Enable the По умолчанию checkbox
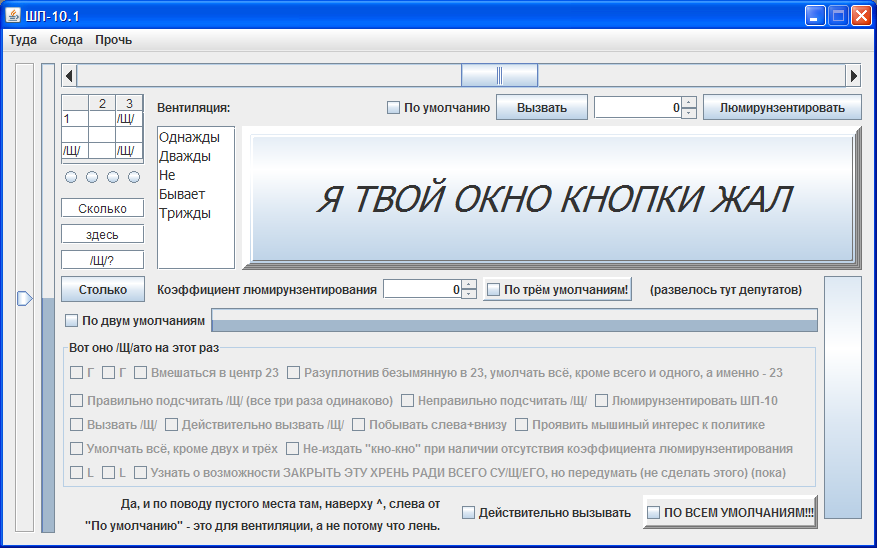877x548 pixels. (x=394, y=108)
